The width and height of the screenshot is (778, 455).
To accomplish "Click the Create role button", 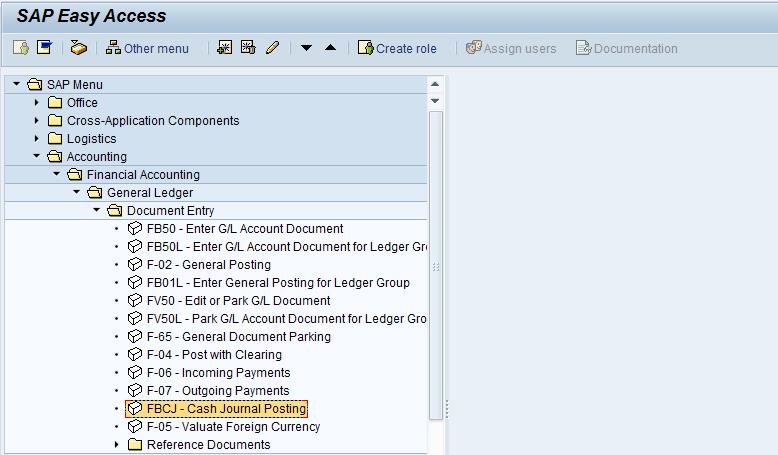I will 400,48.
